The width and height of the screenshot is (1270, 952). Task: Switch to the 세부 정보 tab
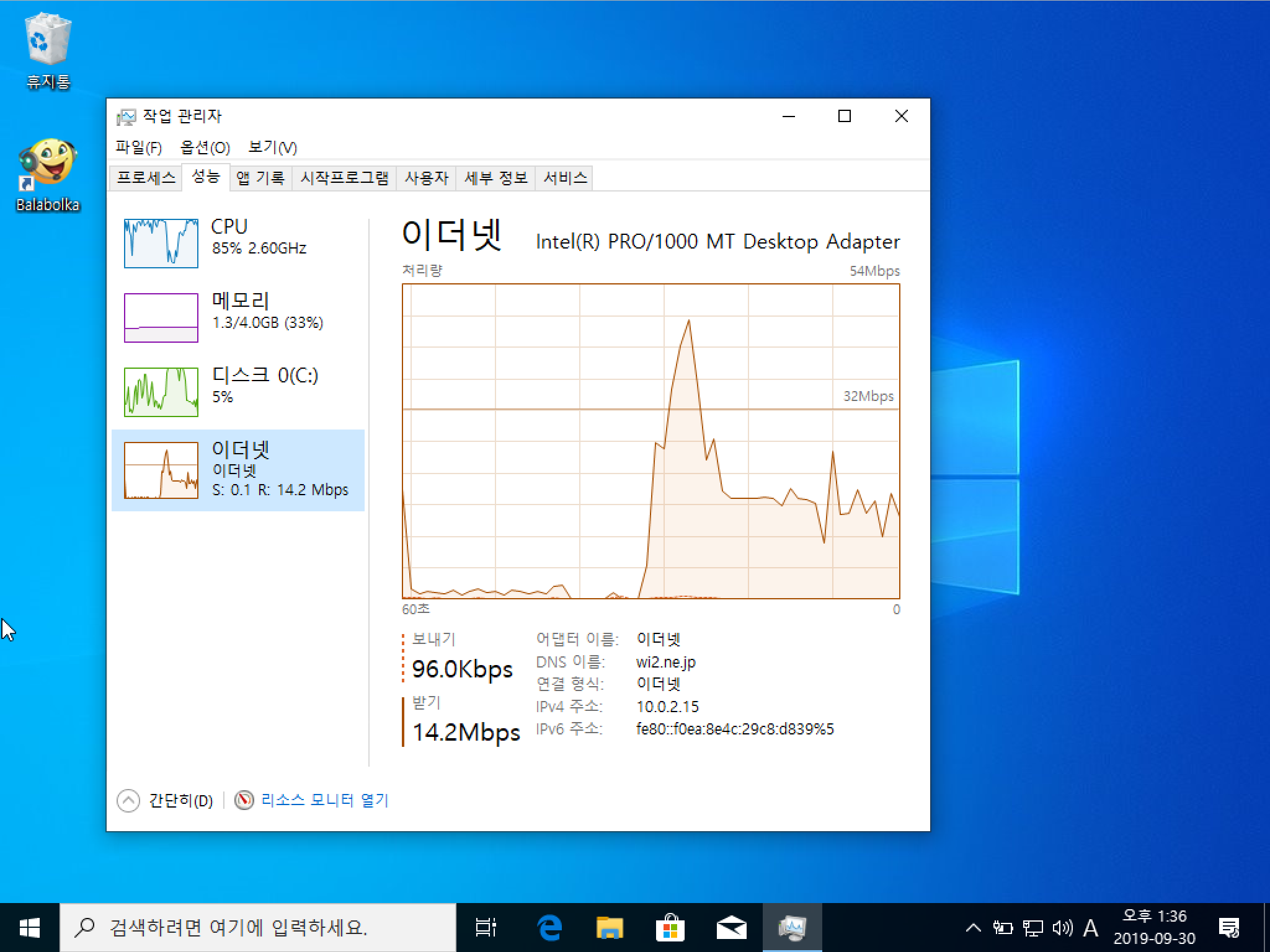495,178
